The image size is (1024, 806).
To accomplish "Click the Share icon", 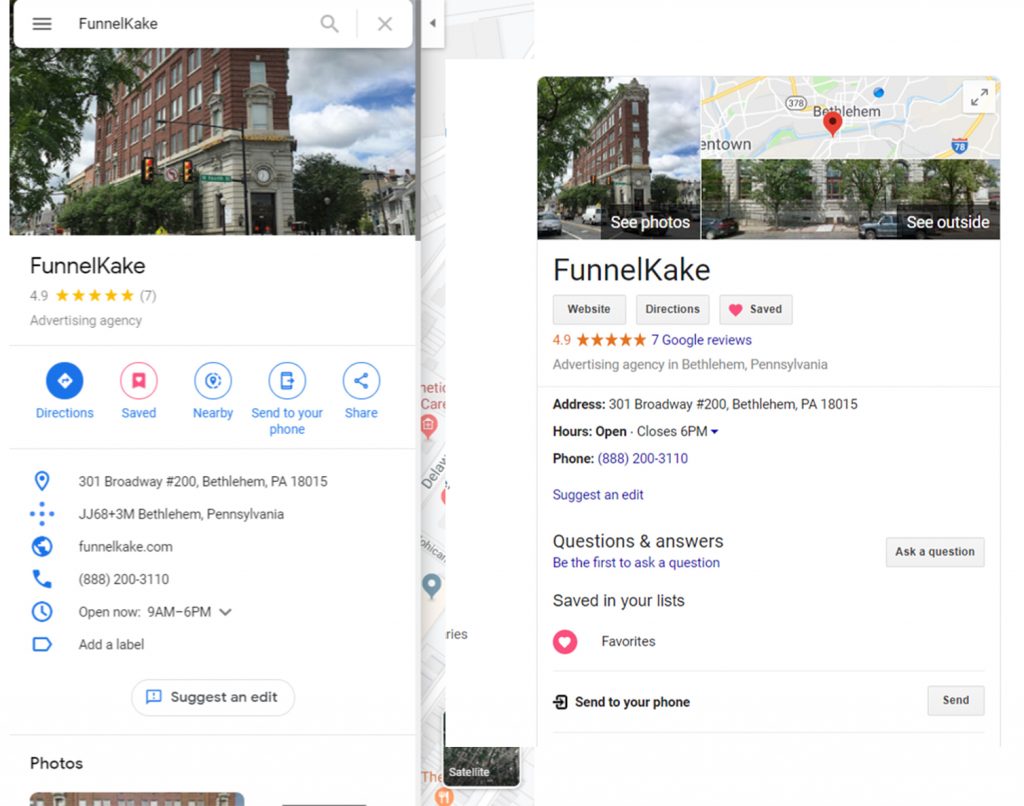I will (x=361, y=380).
